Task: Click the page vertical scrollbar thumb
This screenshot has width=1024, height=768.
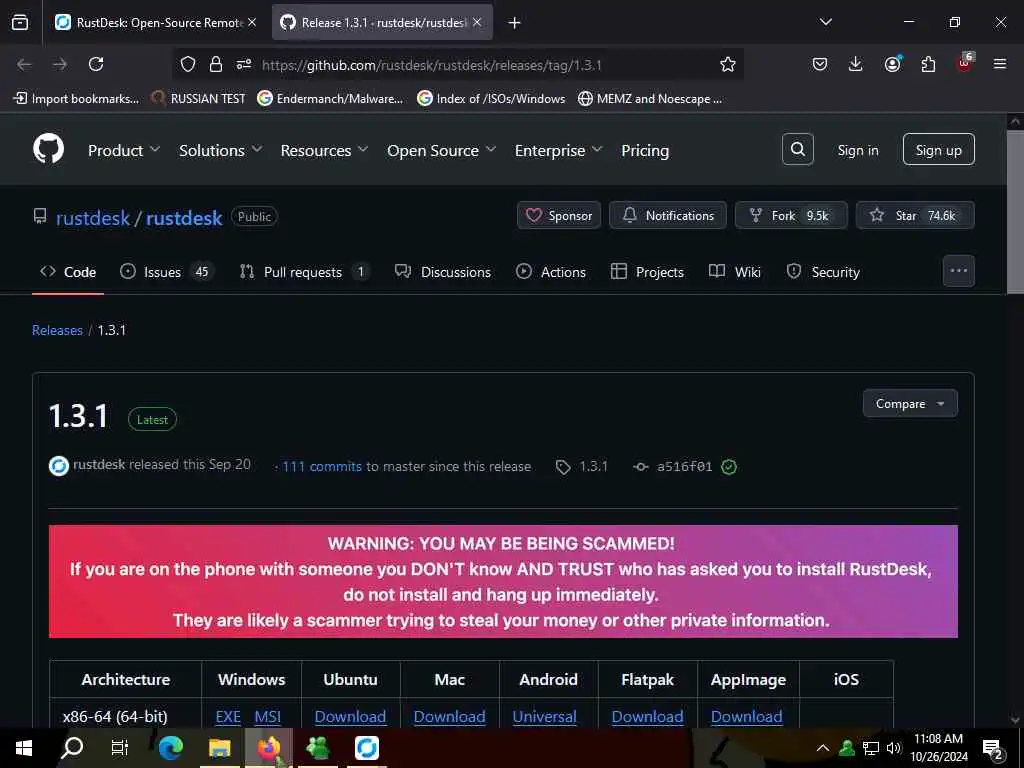Action: pos(1015,212)
